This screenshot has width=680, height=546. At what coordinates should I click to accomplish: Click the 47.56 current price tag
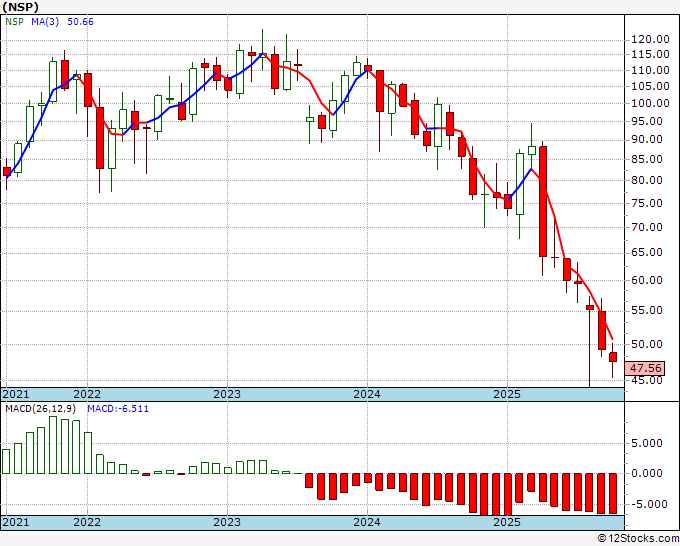pyautogui.click(x=645, y=368)
